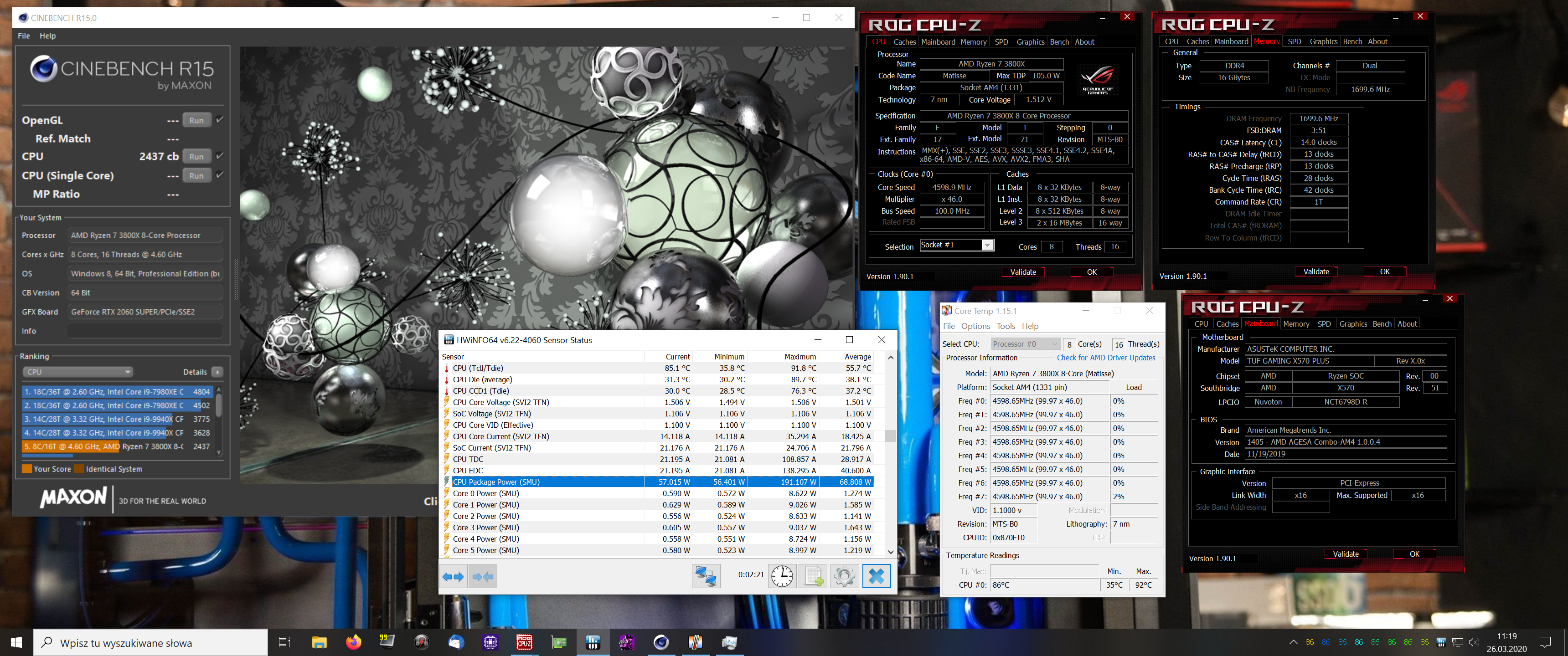
Task: Switch to Core Temp thermometer taskbar icon
Action: (695, 643)
